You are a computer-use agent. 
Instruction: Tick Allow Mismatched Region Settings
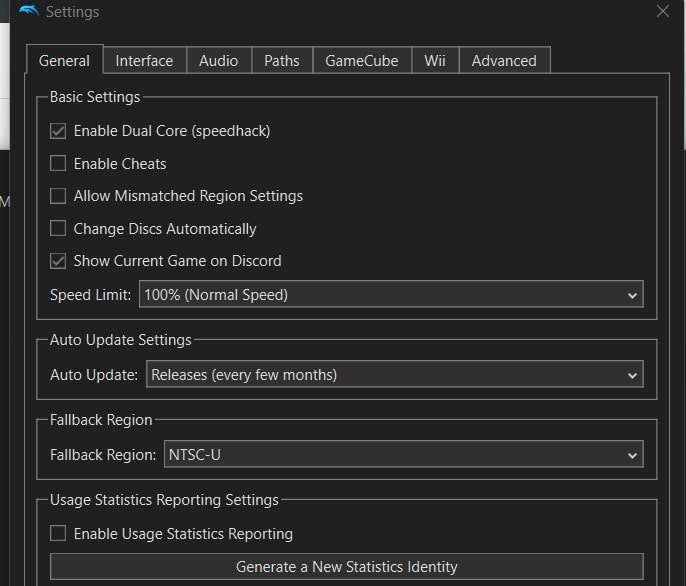[58, 196]
